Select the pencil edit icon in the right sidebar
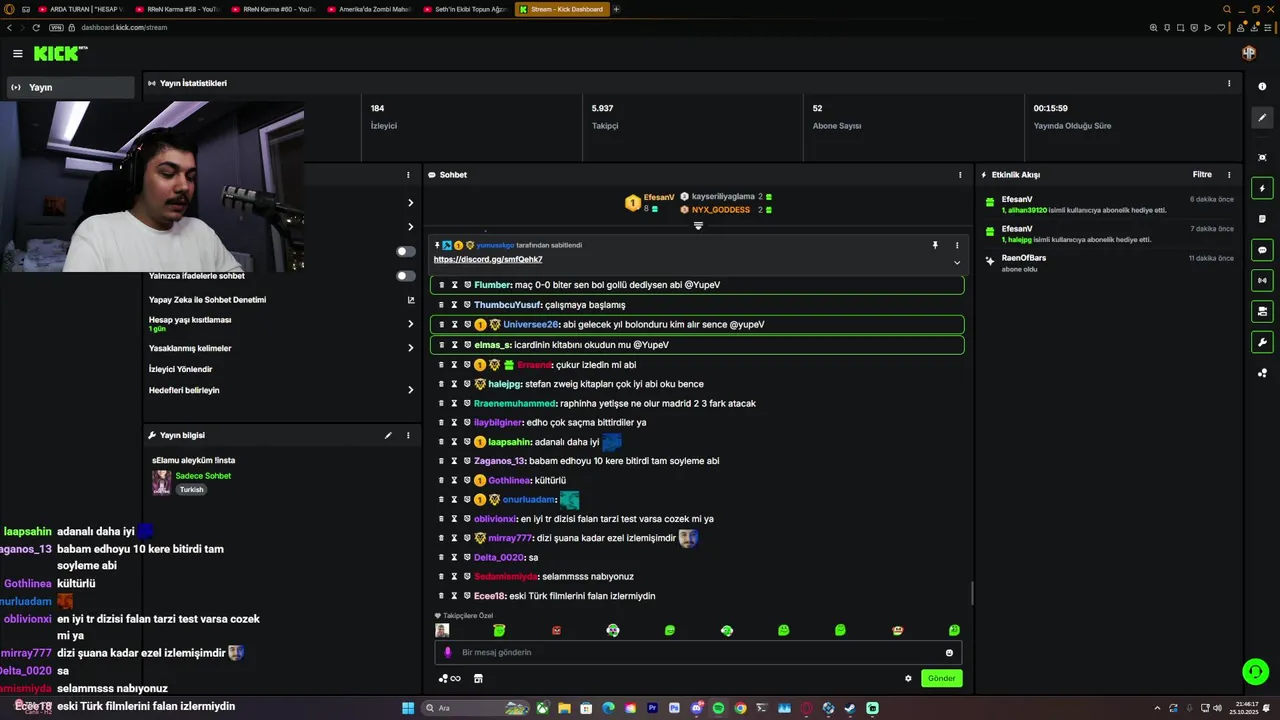Viewport: 1280px width, 720px height. [1262, 118]
